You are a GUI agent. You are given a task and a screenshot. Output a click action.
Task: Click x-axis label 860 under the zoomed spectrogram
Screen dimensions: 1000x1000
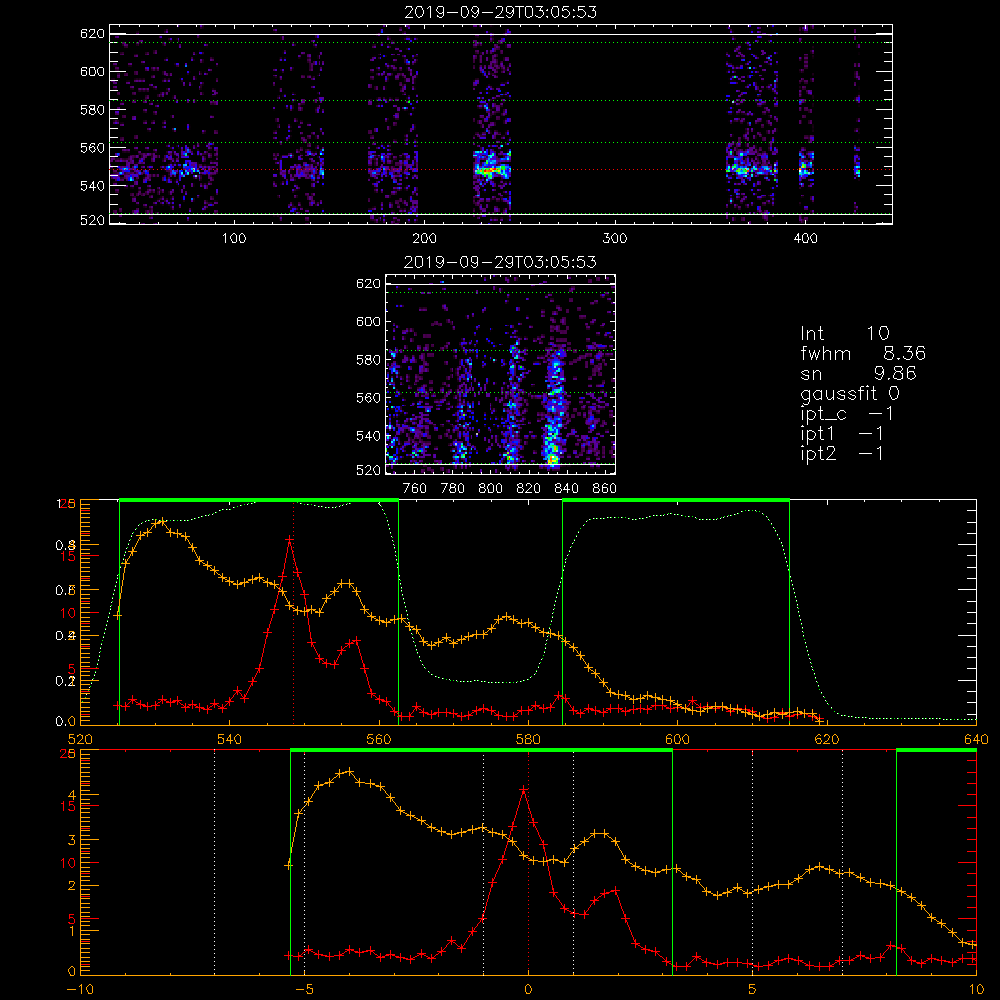click(x=605, y=489)
